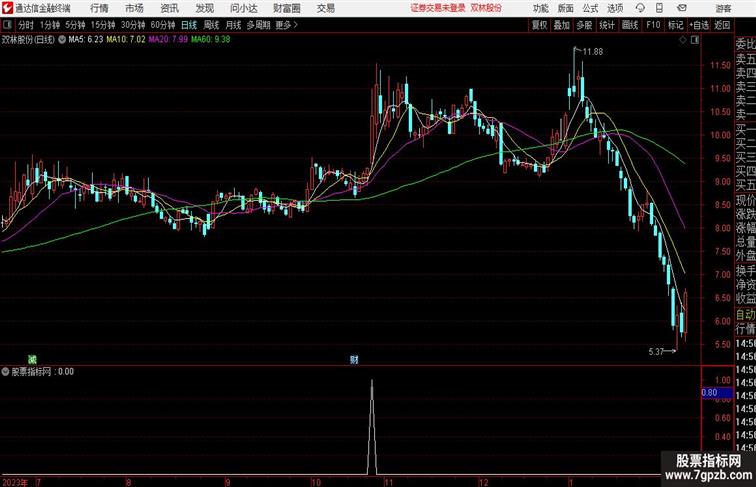Click +自选 to add to watchlist
Viewport: 756px width, 487px height.
click(699, 25)
